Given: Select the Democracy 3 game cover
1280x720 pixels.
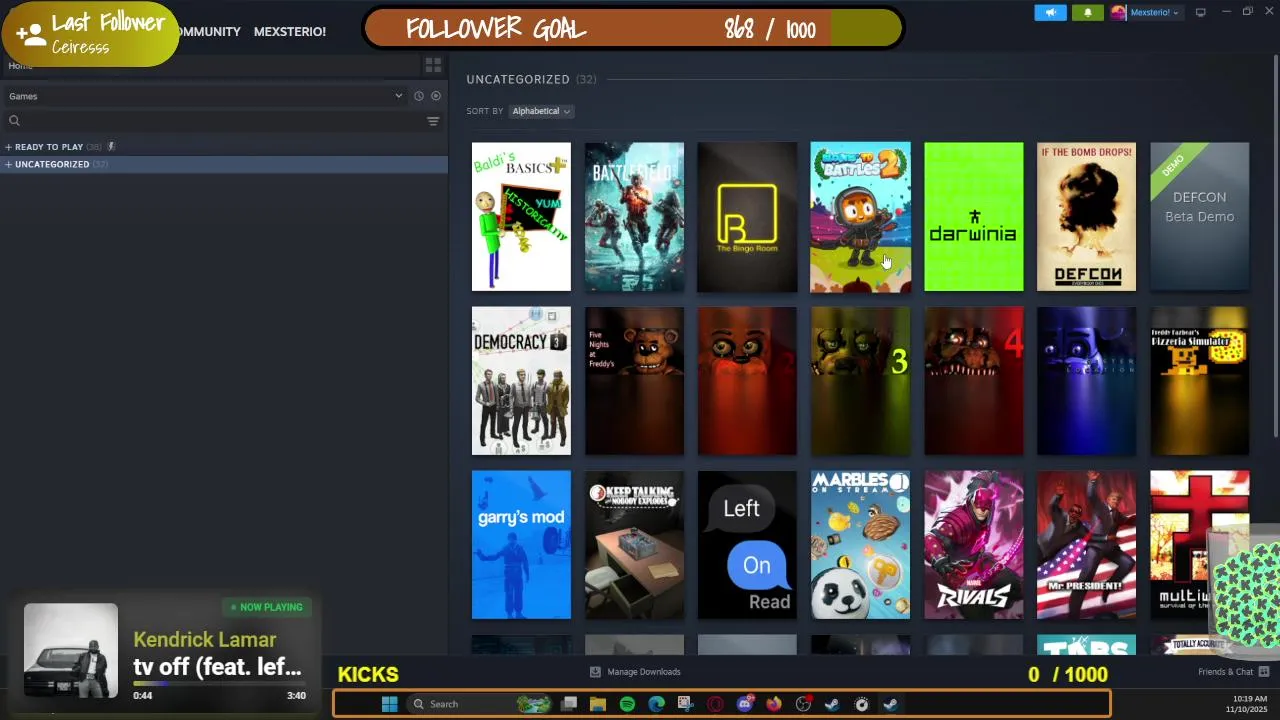Looking at the screenshot, I should tap(521, 381).
